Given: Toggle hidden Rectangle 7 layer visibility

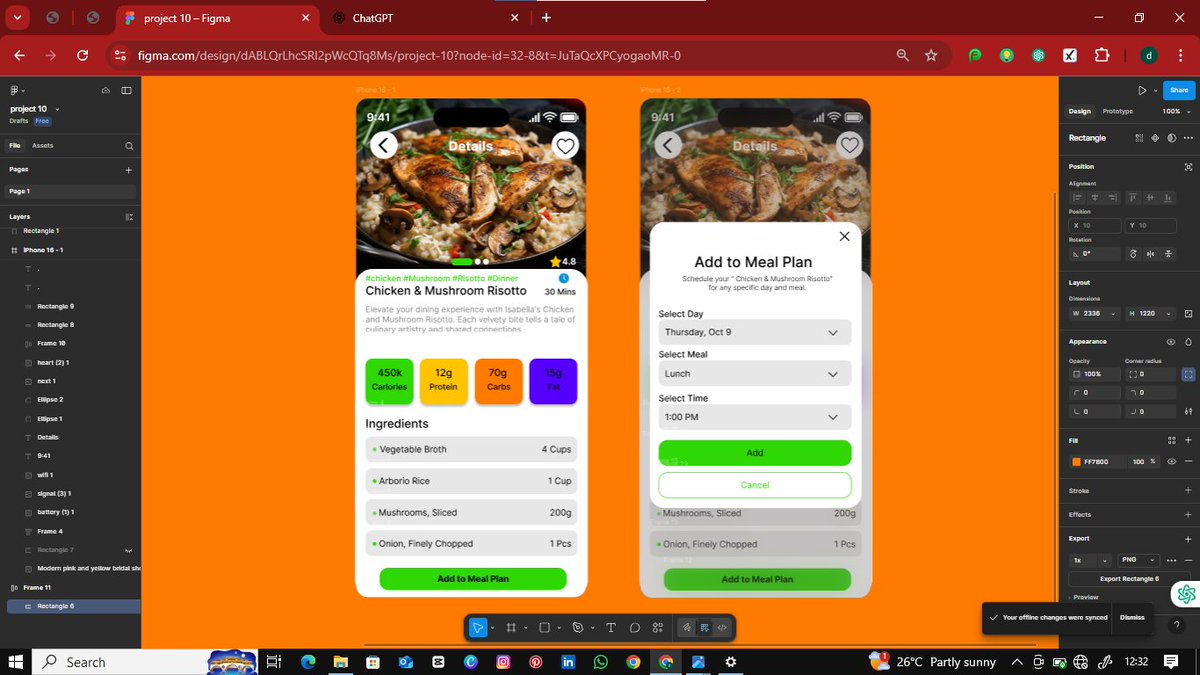Looking at the screenshot, I should [128, 550].
